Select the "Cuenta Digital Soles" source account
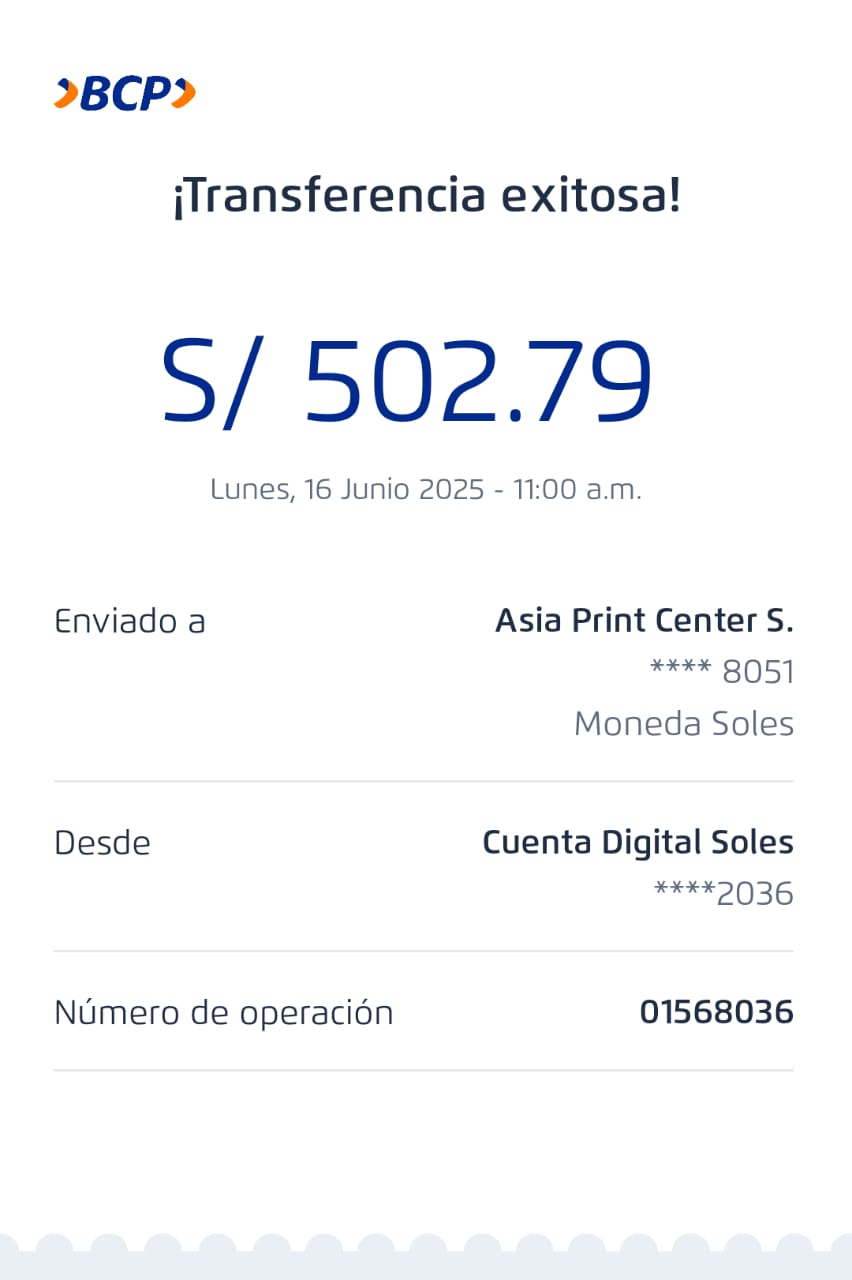 pos(638,842)
